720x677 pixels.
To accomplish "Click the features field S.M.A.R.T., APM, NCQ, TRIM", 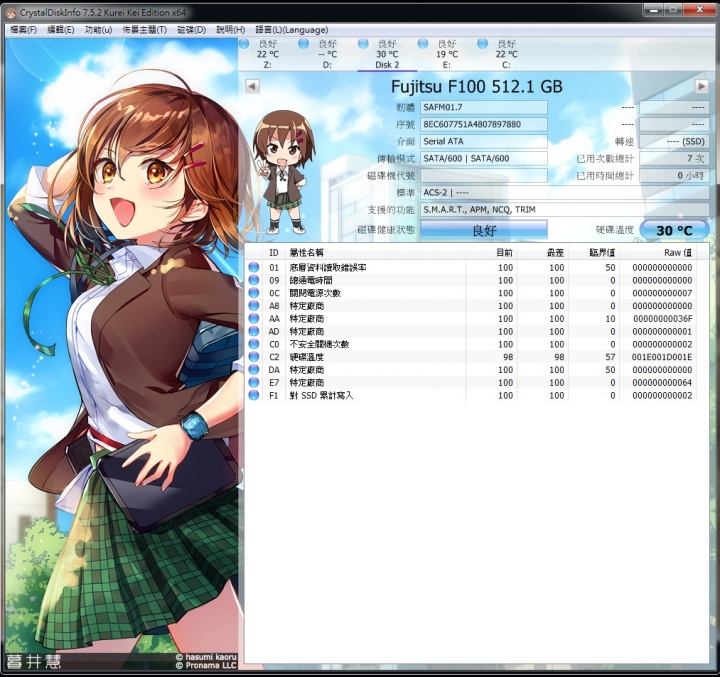I will [564, 209].
